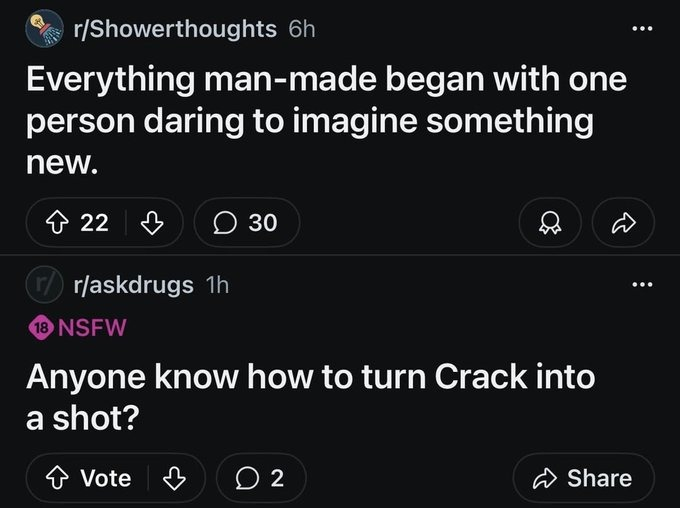The height and width of the screenshot is (508, 680).
Task: Open comments on the Showerthoughts post
Action: (246, 222)
